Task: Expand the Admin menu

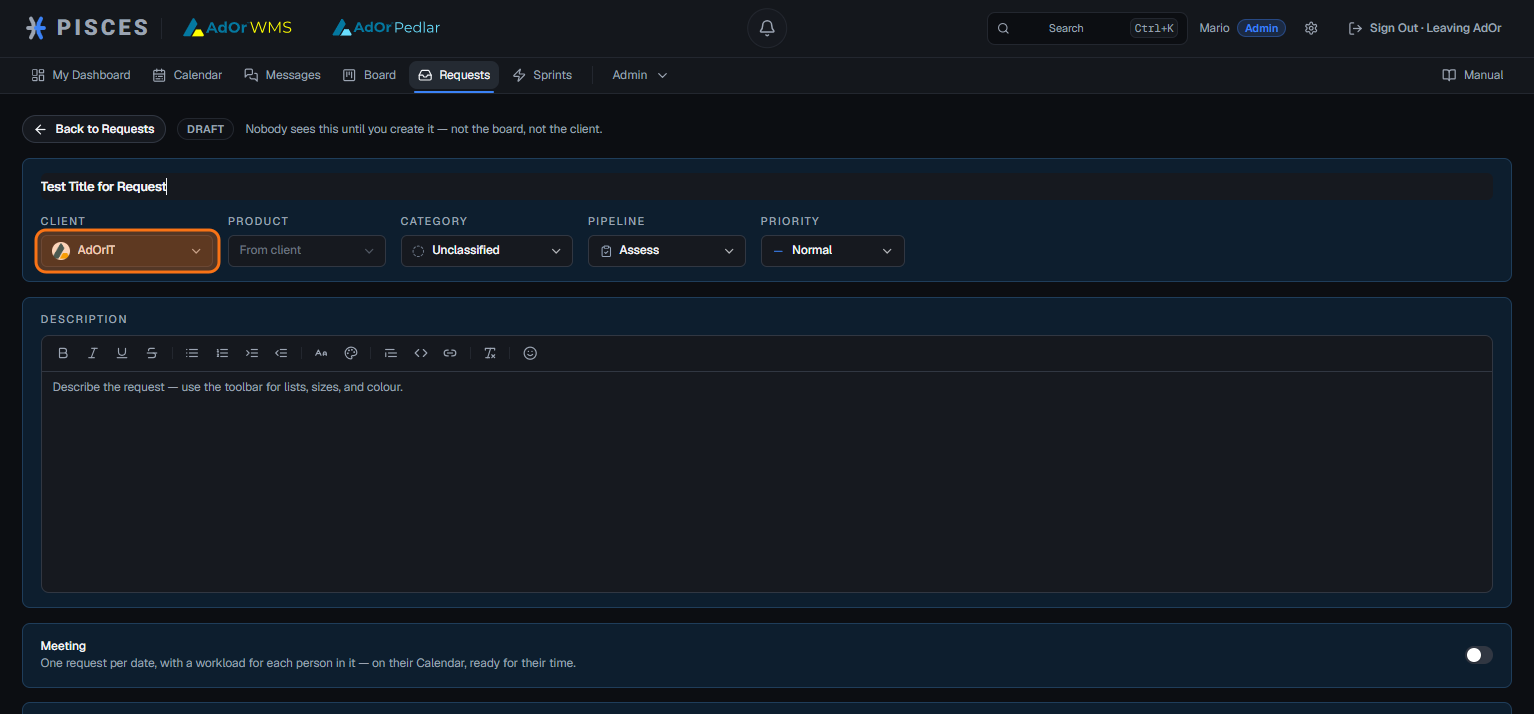Action: pyautogui.click(x=639, y=75)
